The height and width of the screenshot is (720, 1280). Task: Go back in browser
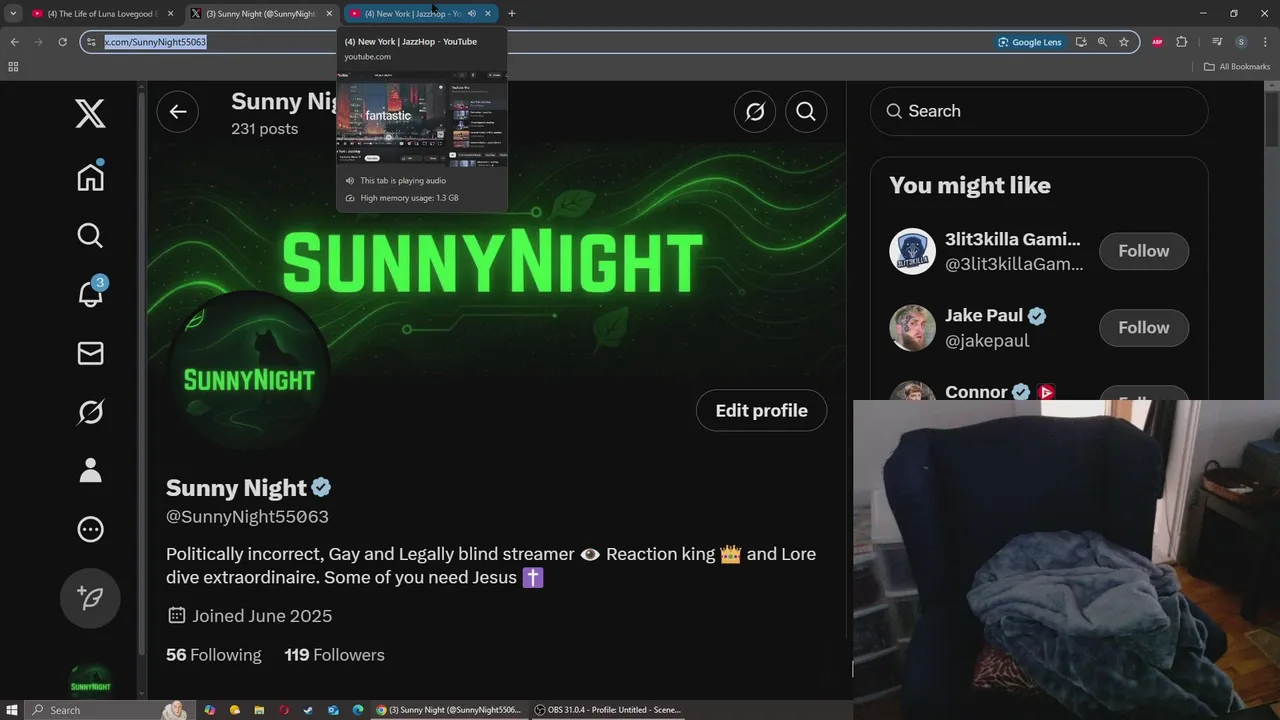[x=14, y=42]
